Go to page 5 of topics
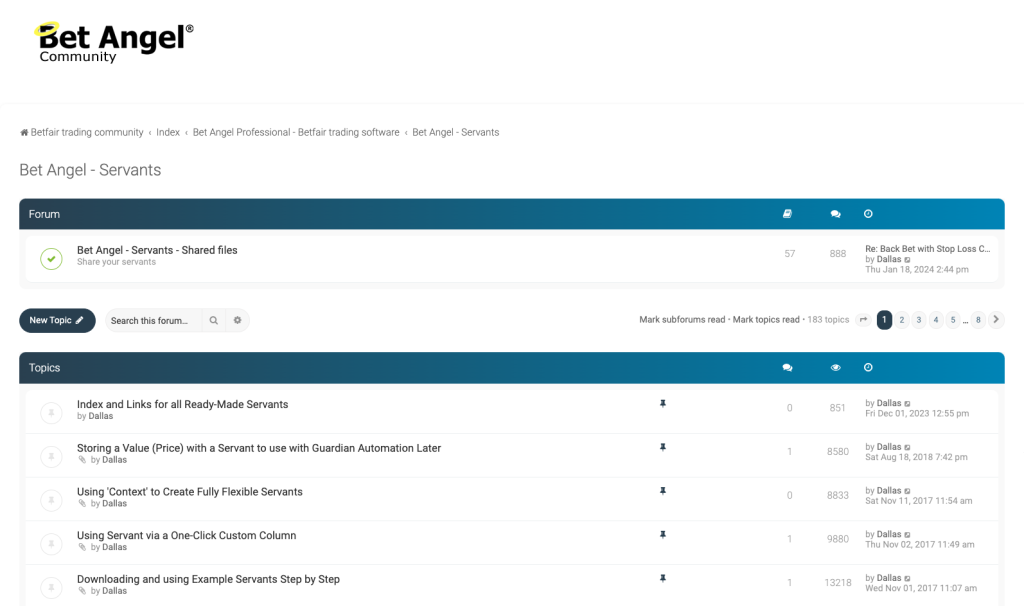This screenshot has height=606, width=1024. click(x=953, y=320)
